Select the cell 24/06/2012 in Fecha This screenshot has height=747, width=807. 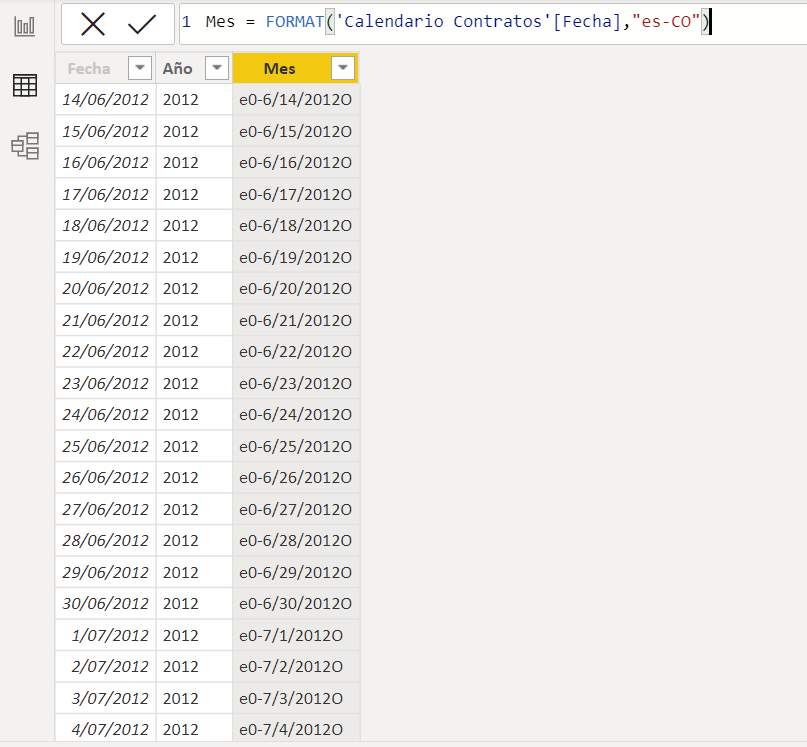tap(105, 414)
